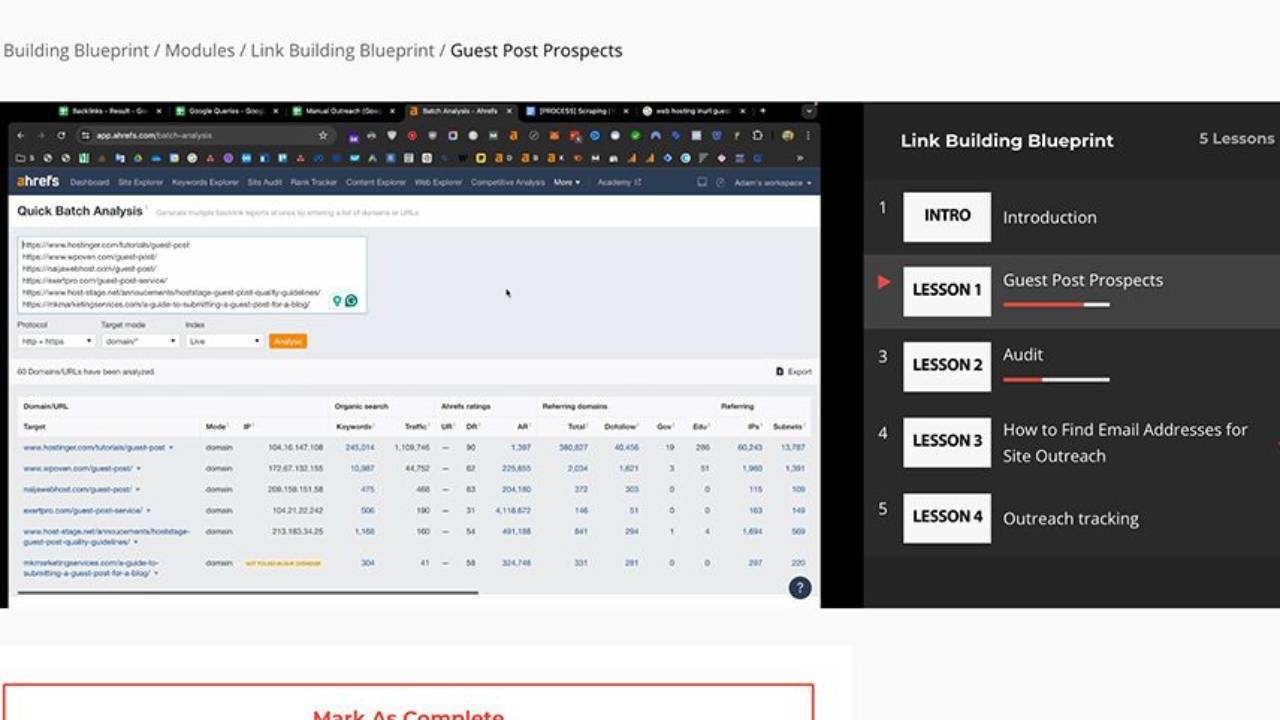Click the bookmark star in the address bar
Screen dimensions: 1280x720
pyautogui.click(x=323, y=135)
